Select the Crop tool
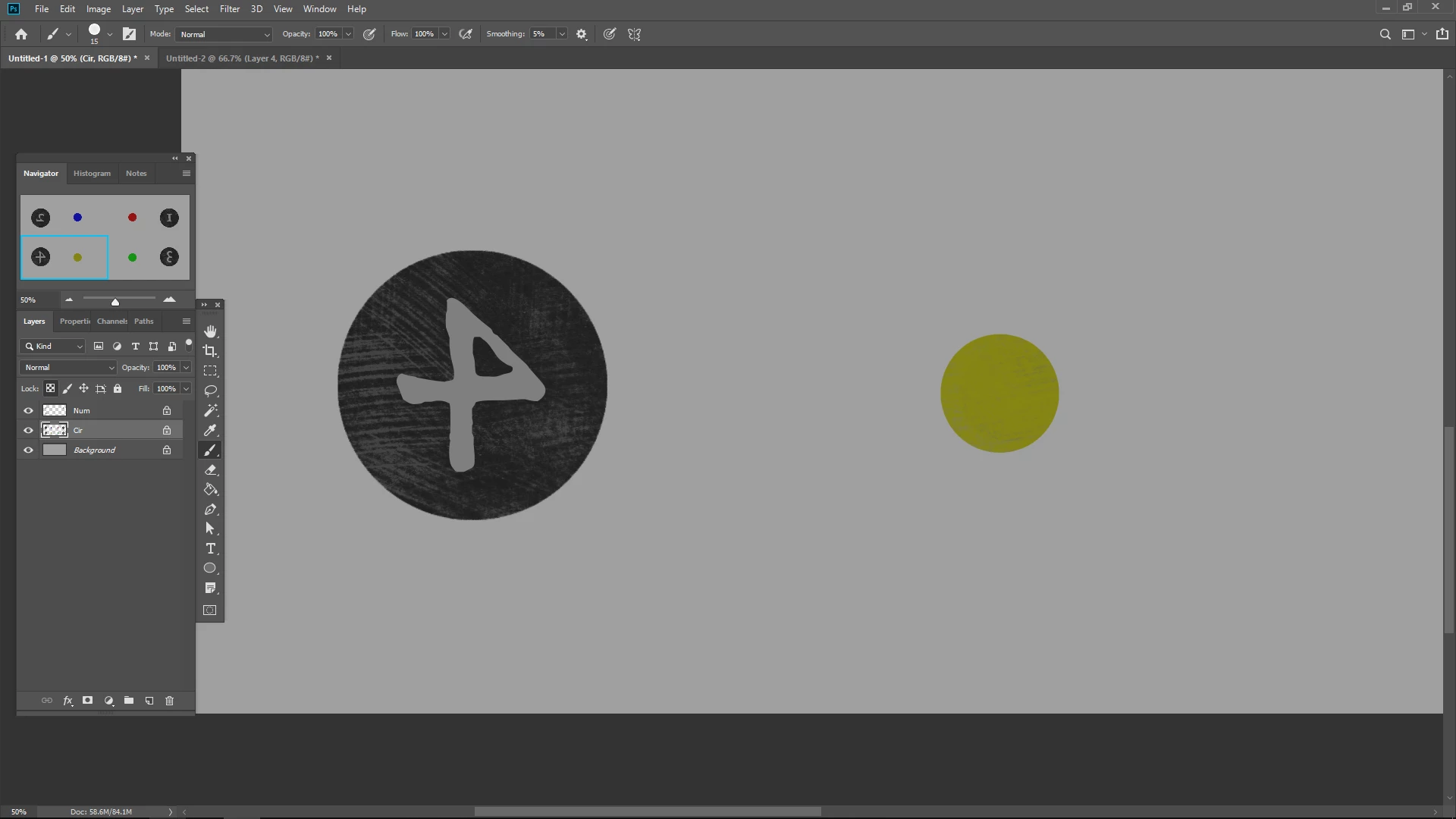This screenshot has height=819, width=1456. tap(211, 351)
